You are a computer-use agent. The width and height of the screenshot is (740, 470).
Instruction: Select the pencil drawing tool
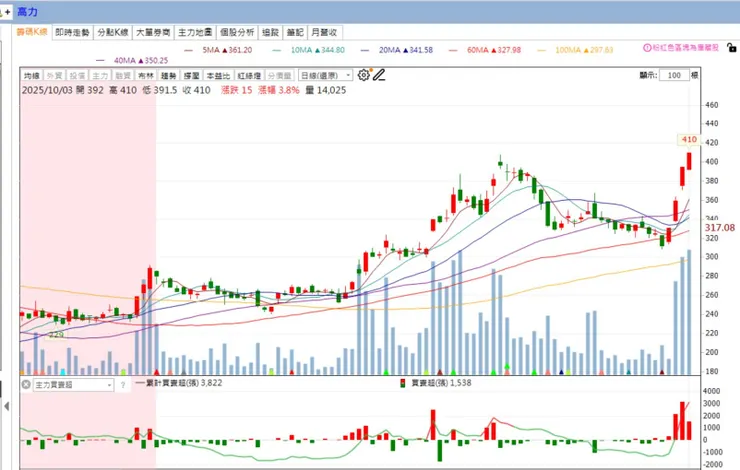click(x=379, y=75)
